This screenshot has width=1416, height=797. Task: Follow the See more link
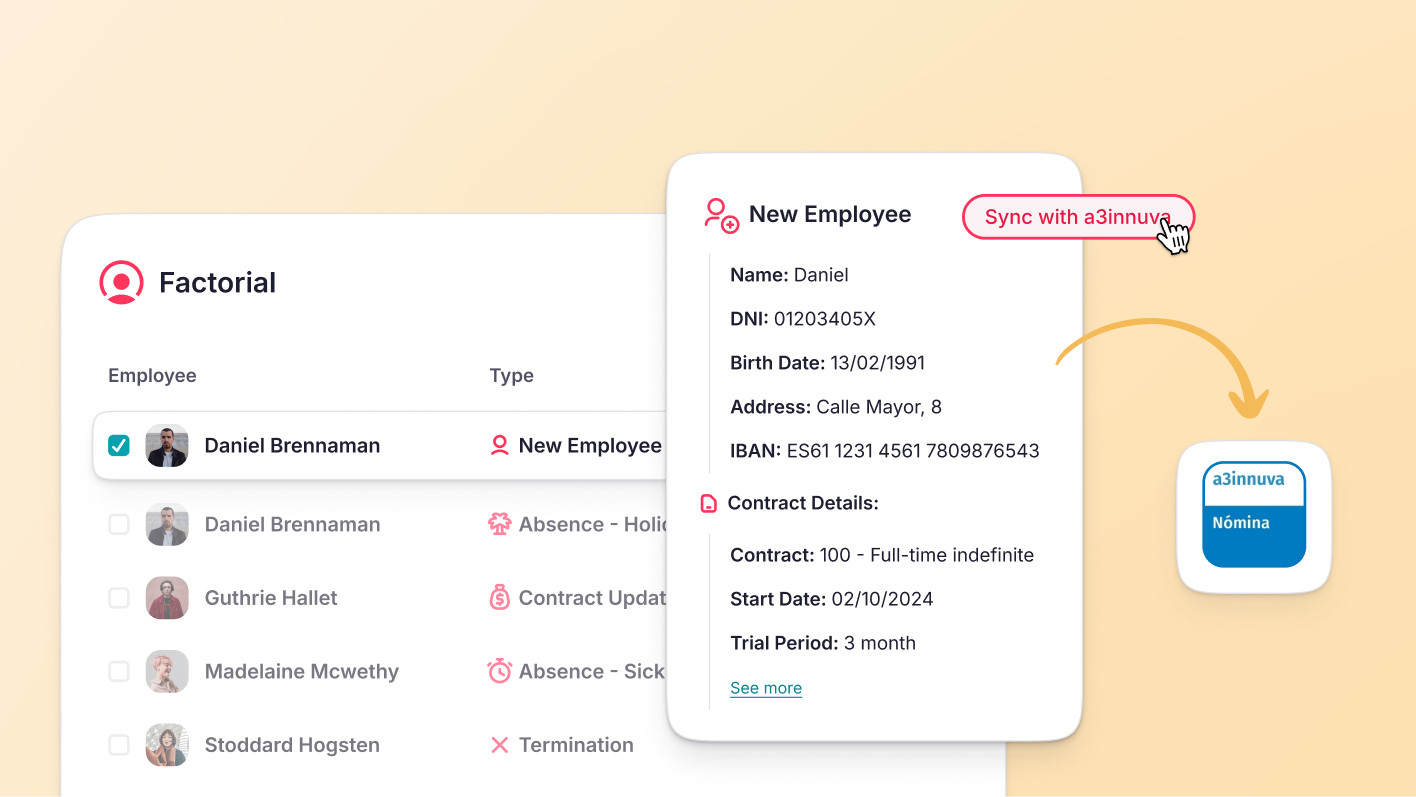[x=766, y=688]
